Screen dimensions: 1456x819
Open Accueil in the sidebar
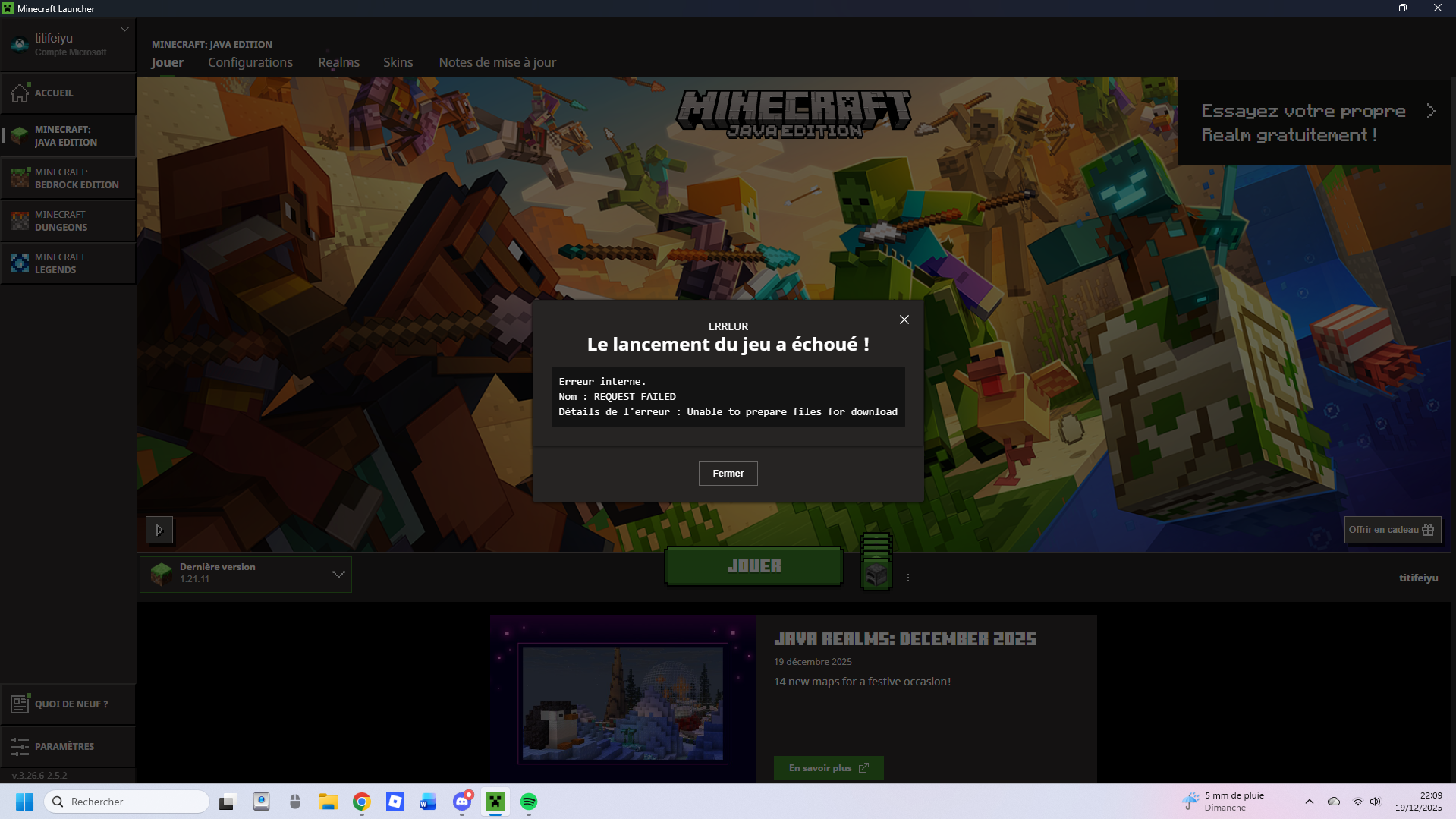tap(68, 93)
